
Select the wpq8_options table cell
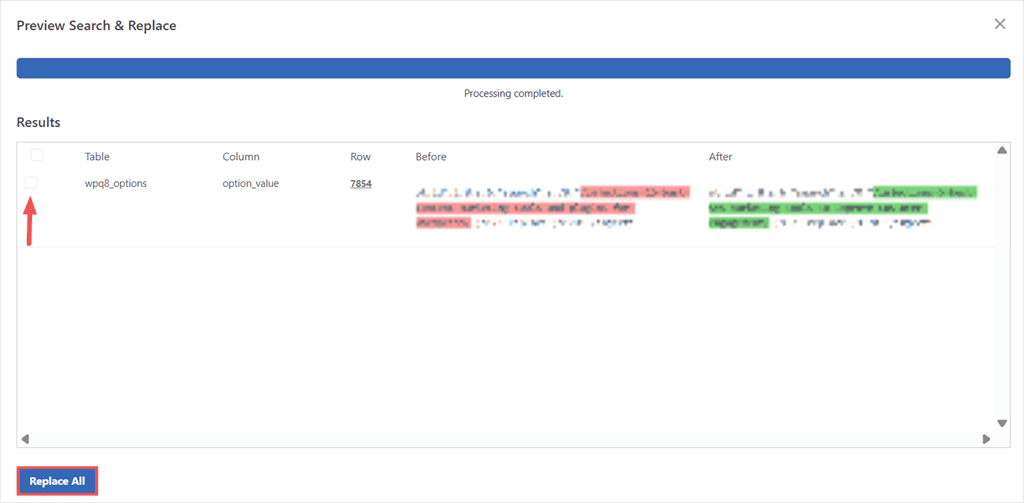(116, 184)
